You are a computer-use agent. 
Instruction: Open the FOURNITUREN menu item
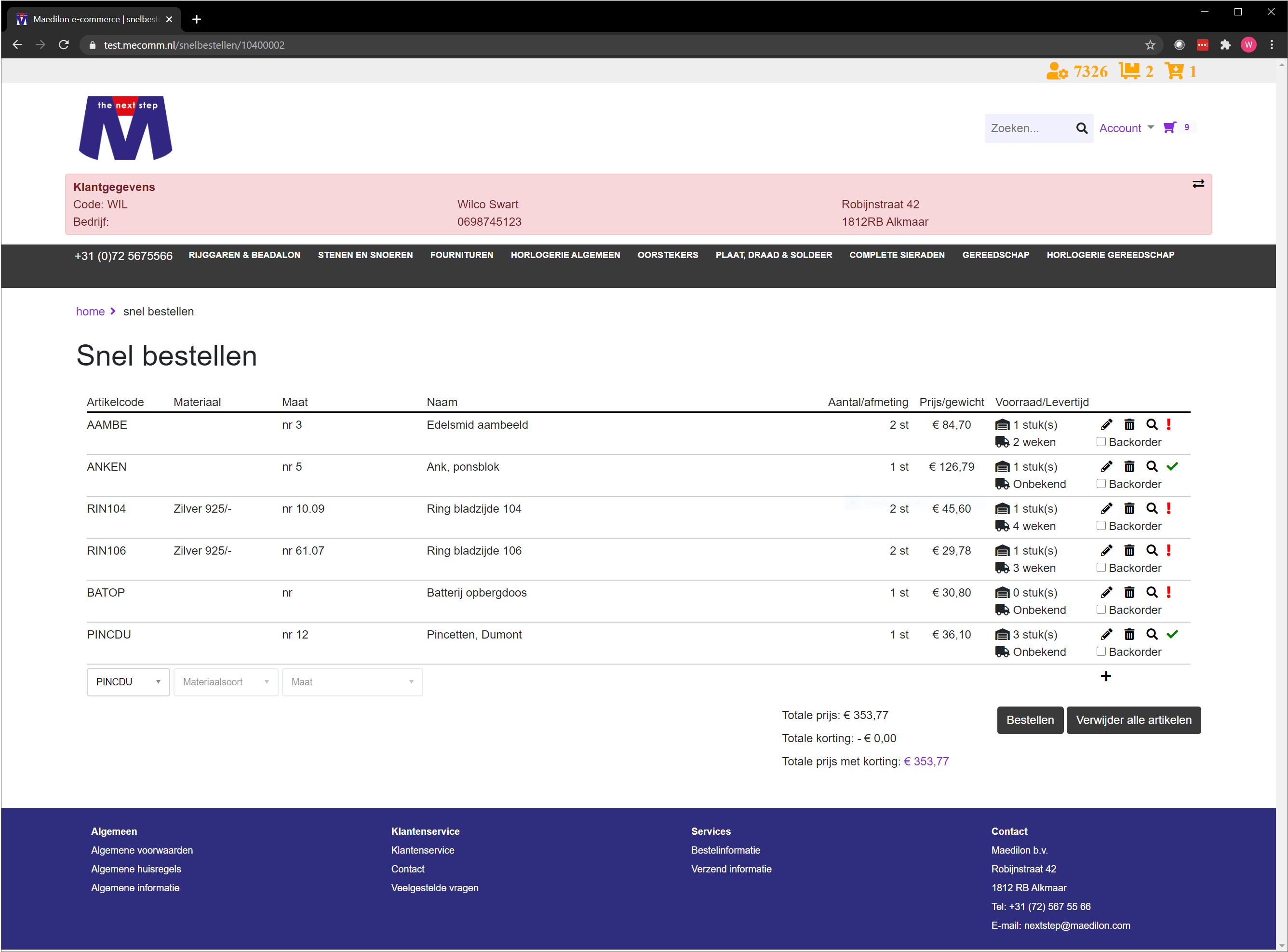tap(461, 255)
